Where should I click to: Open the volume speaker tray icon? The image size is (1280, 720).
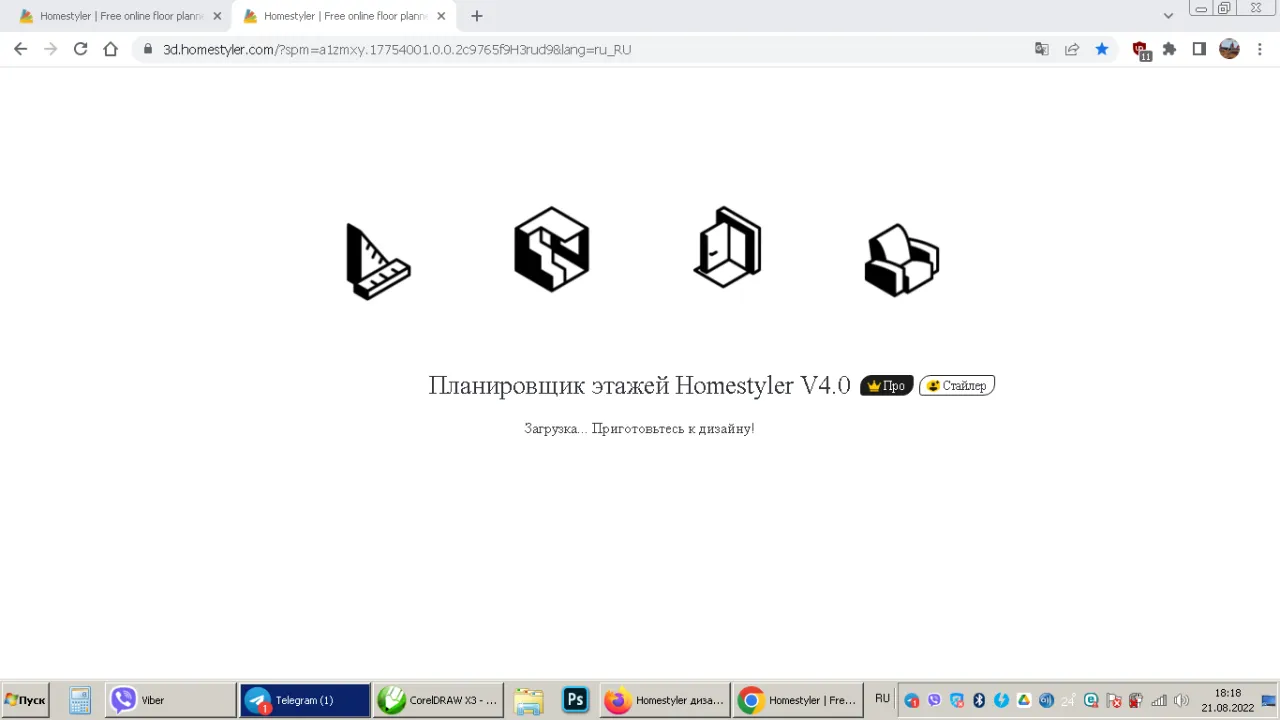coord(1181,700)
